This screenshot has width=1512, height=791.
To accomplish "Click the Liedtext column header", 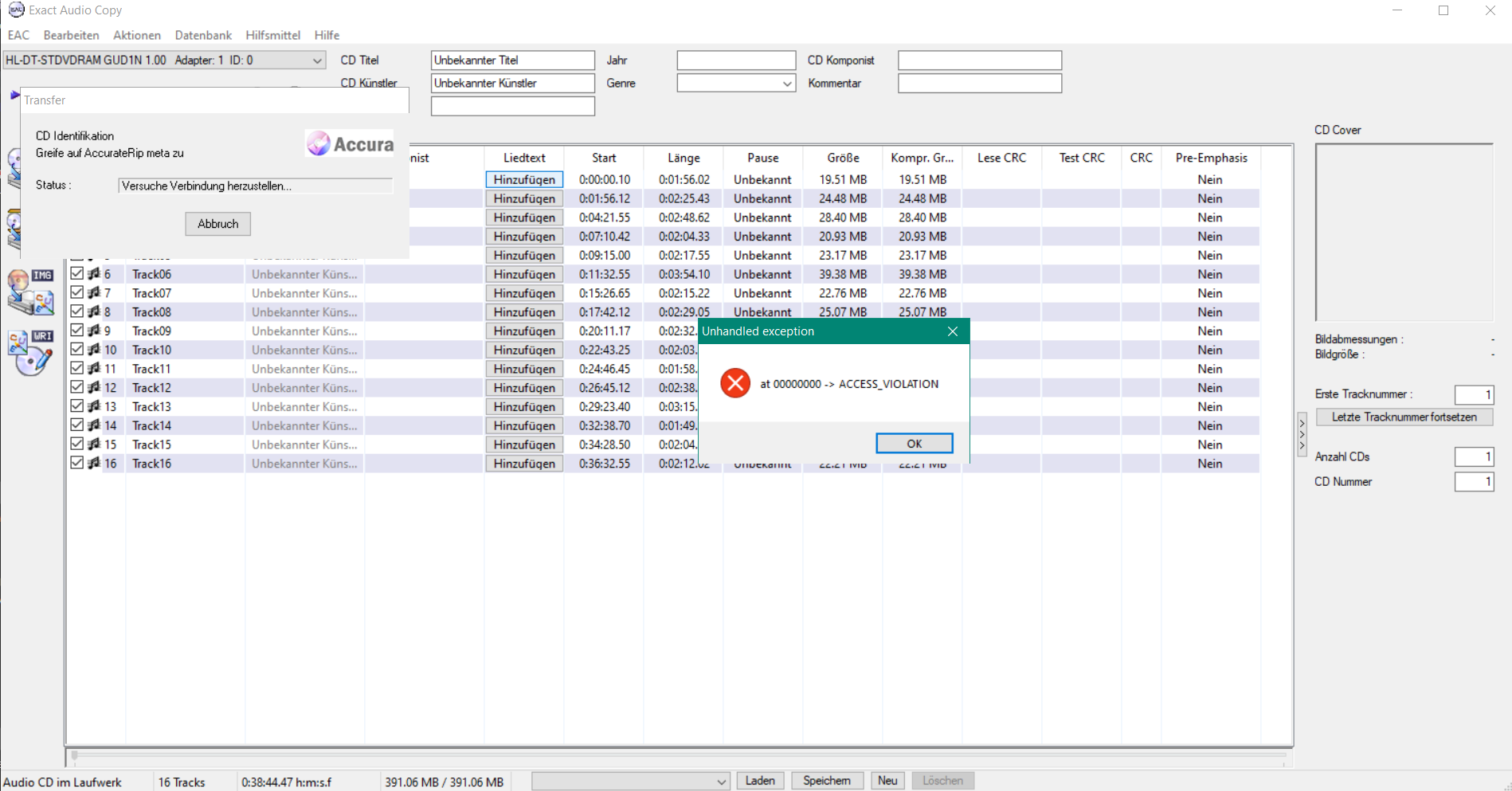I will coord(524,158).
